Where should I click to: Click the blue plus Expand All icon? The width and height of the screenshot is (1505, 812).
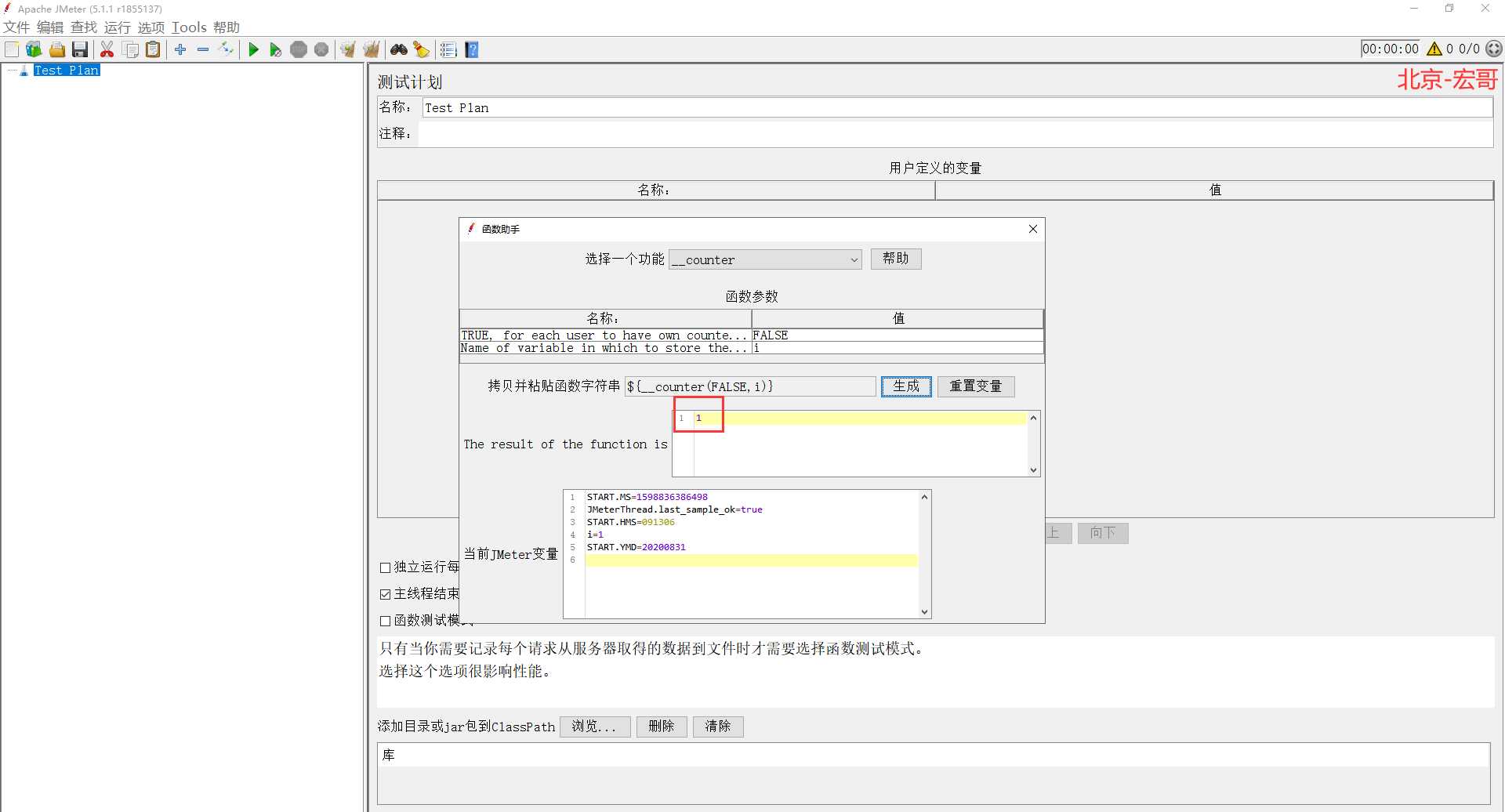(180, 49)
